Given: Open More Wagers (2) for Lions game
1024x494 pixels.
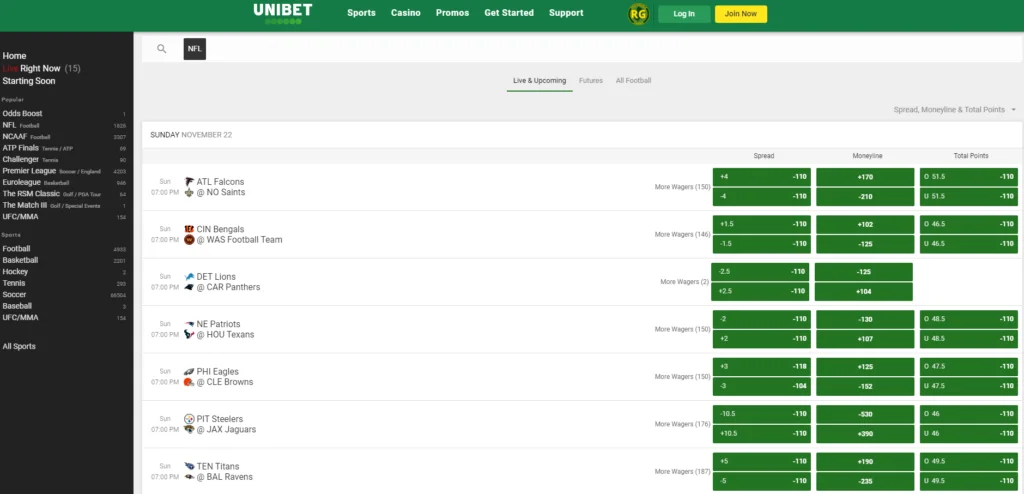Looking at the screenshot, I should [684, 282].
